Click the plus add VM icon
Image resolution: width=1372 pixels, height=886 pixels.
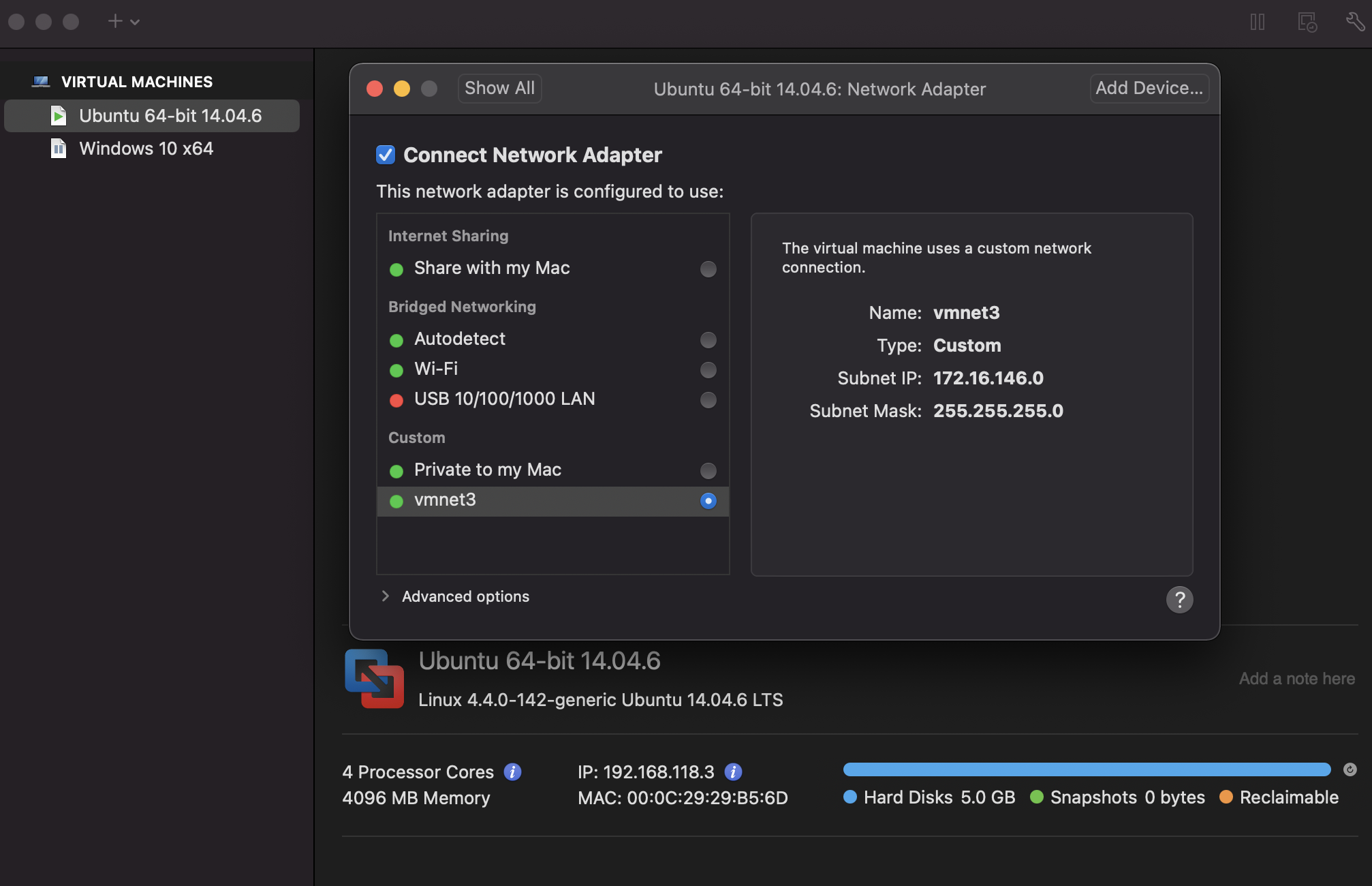click(x=115, y=22)
